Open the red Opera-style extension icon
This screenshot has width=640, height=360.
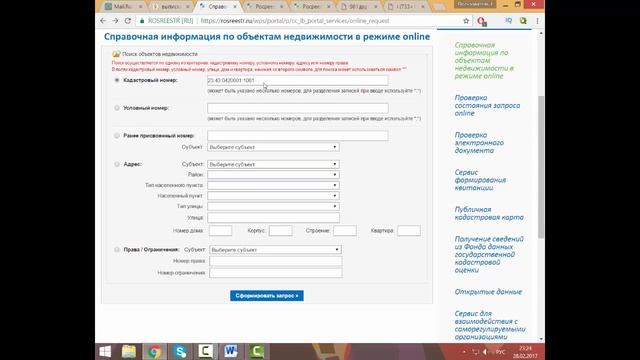click(482, 21)
